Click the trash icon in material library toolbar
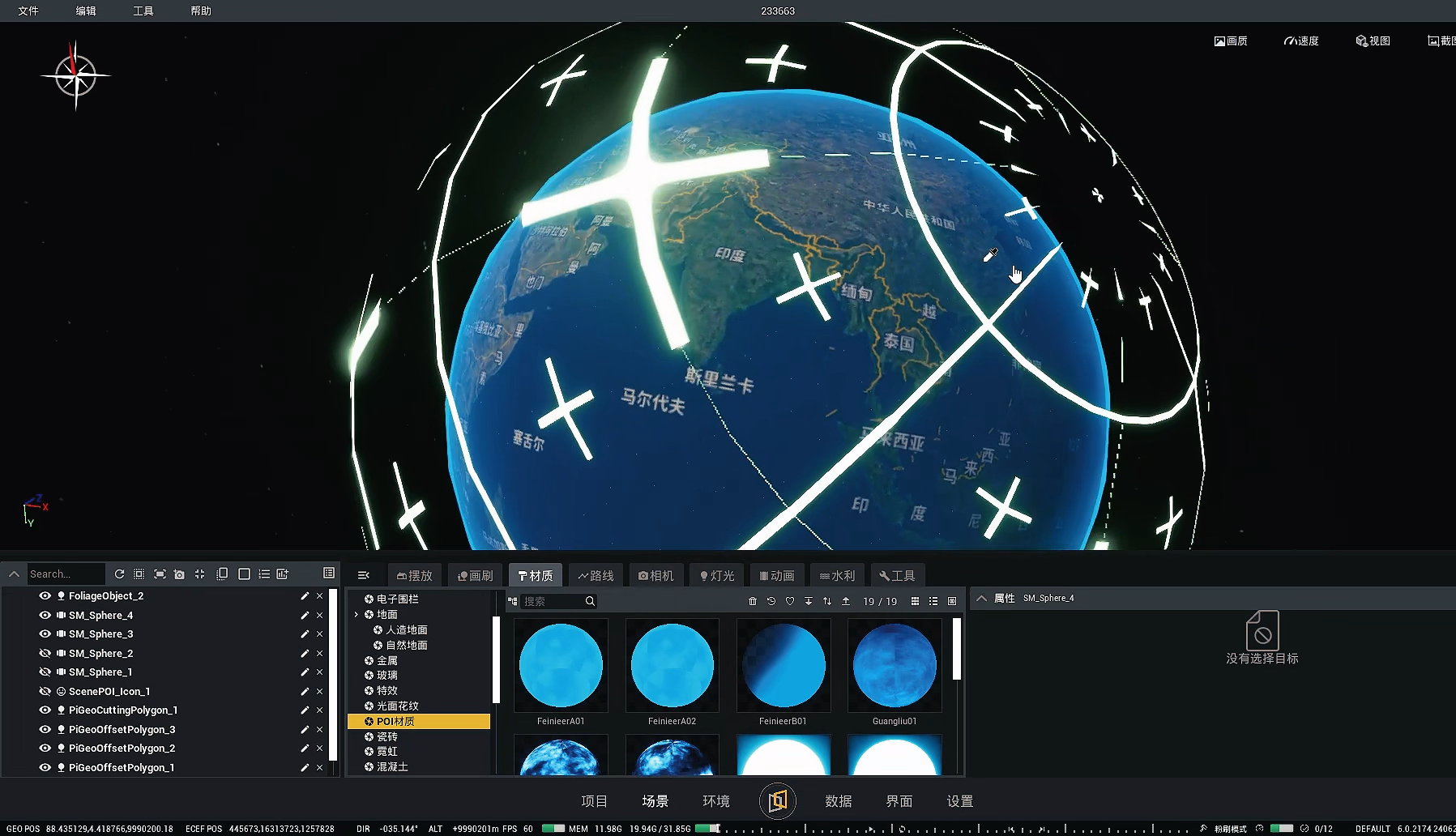Image resolution: width=1456 pixels, height=836 pixels. (x=752, y=601)
